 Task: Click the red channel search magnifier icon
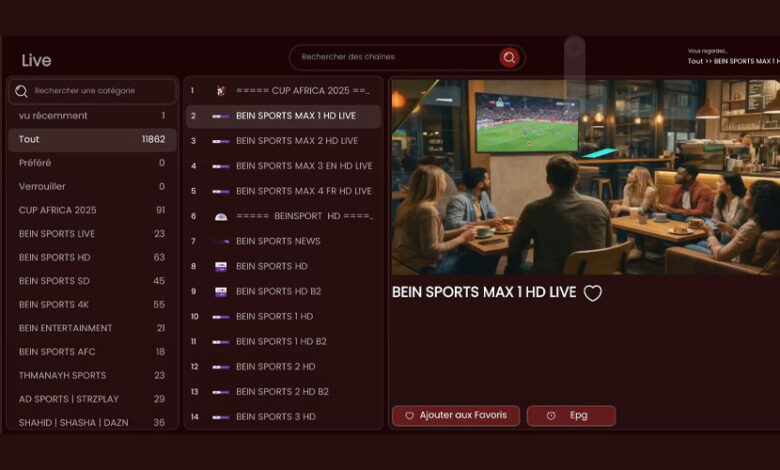pos(509,58)
